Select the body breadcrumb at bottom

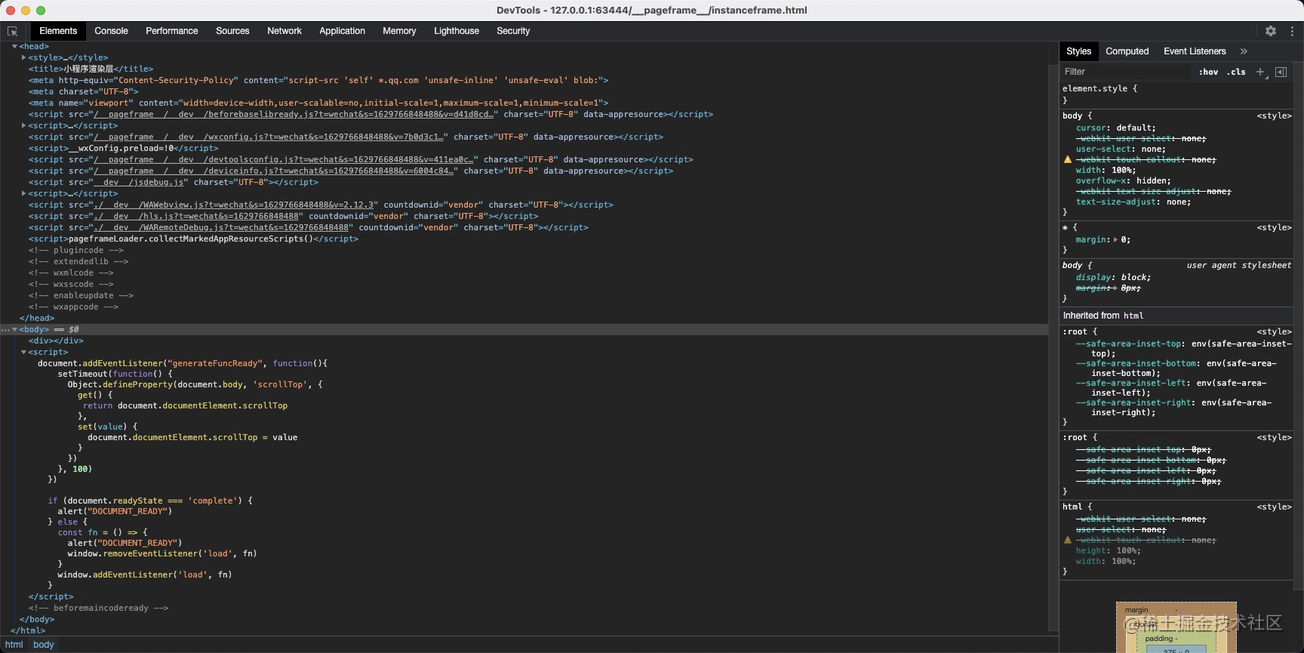point(43,645)
